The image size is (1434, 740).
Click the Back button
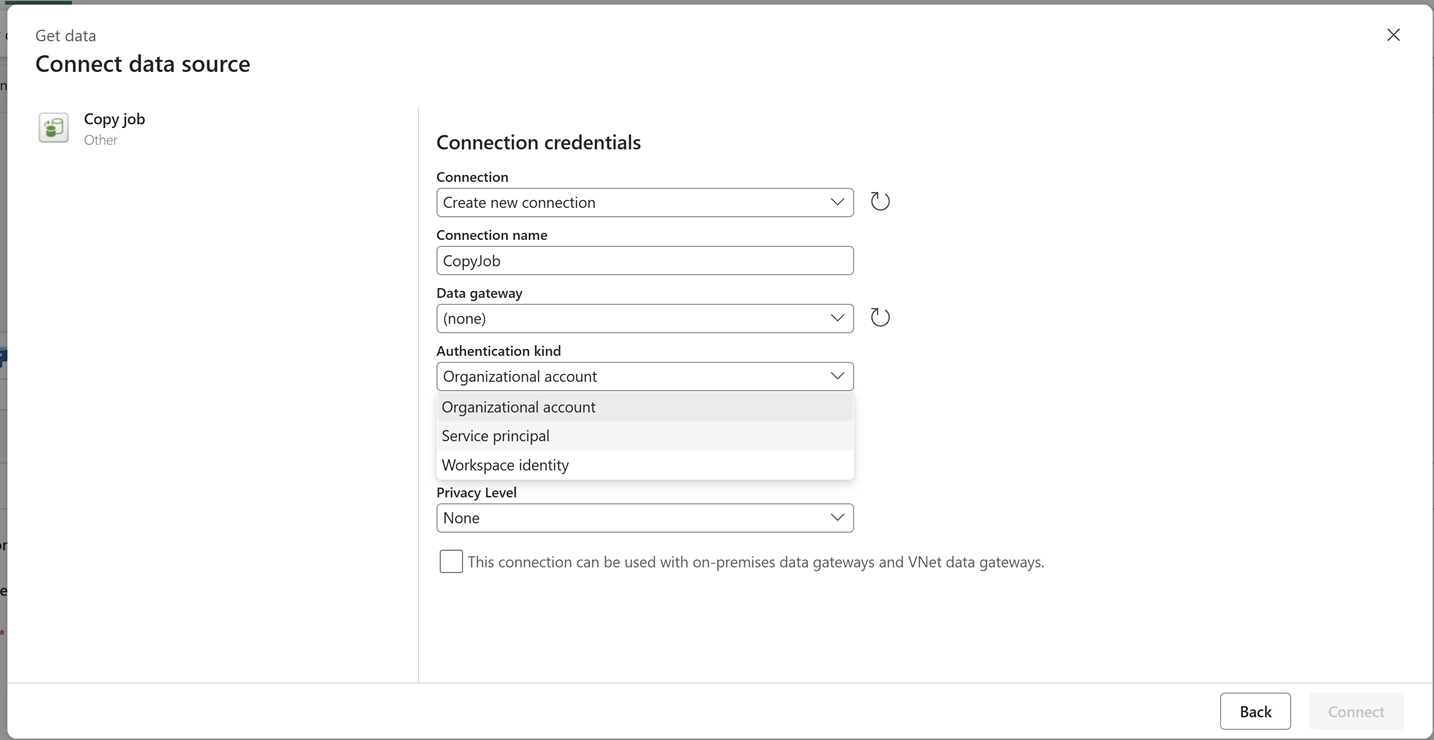1255,711
